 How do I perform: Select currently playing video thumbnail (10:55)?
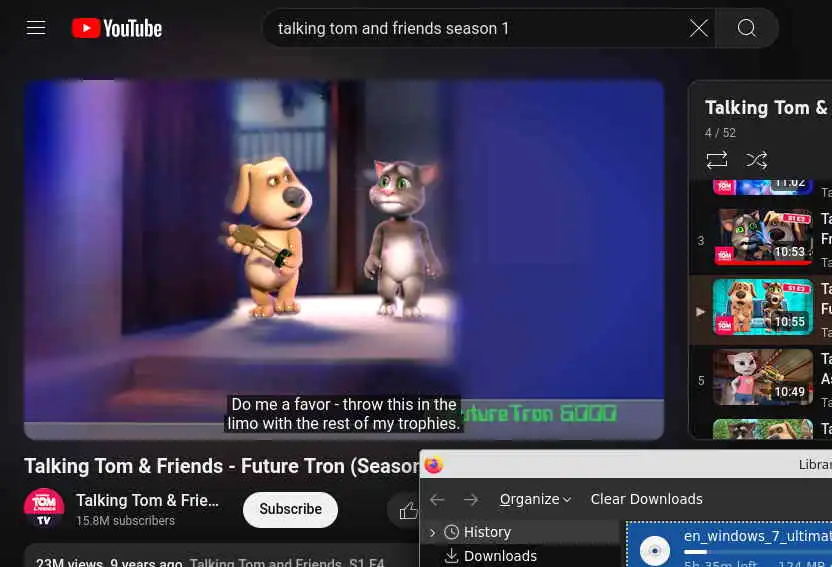(x=762, y=307)
